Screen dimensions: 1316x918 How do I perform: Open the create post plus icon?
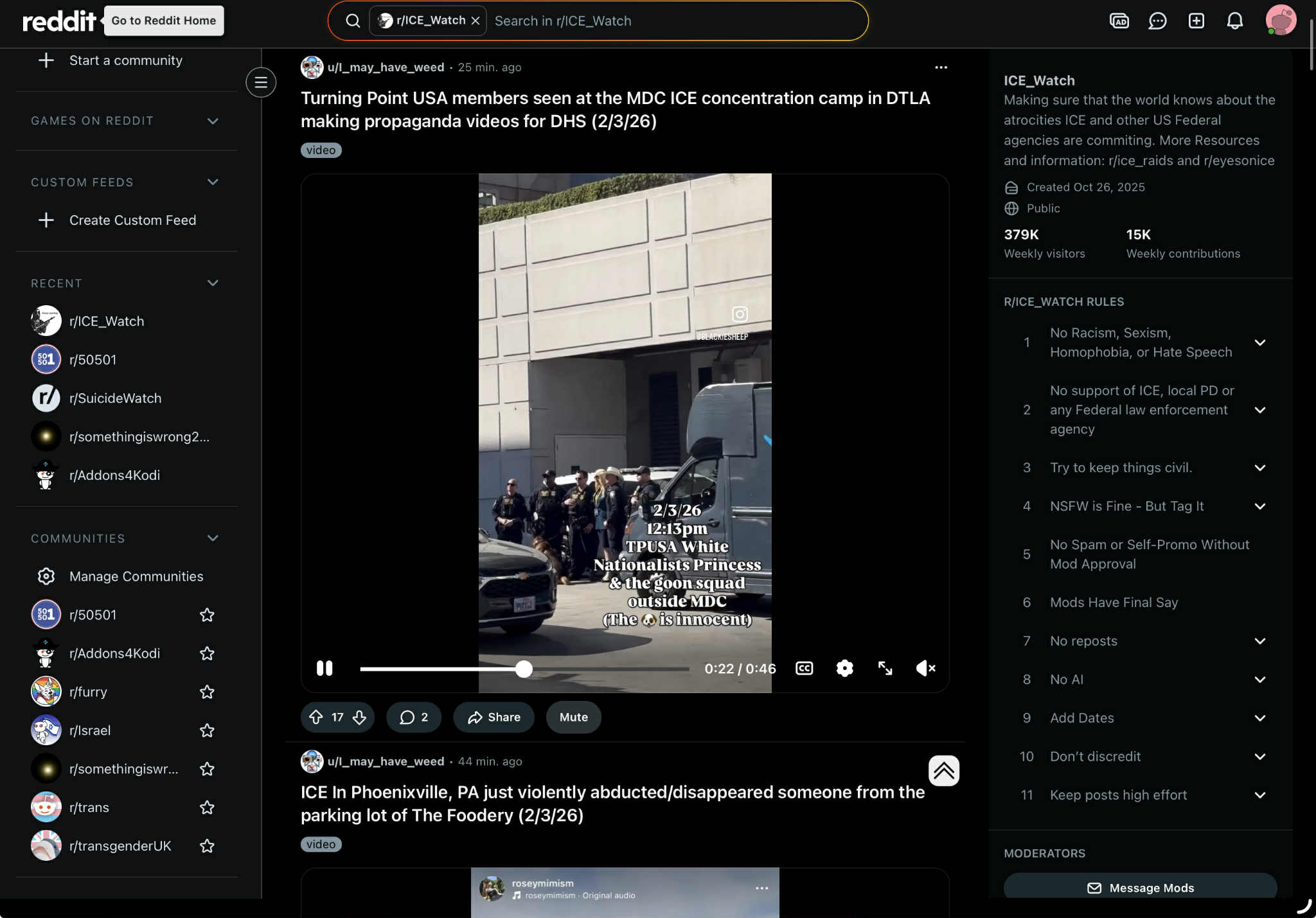(x=1196, y=21)
